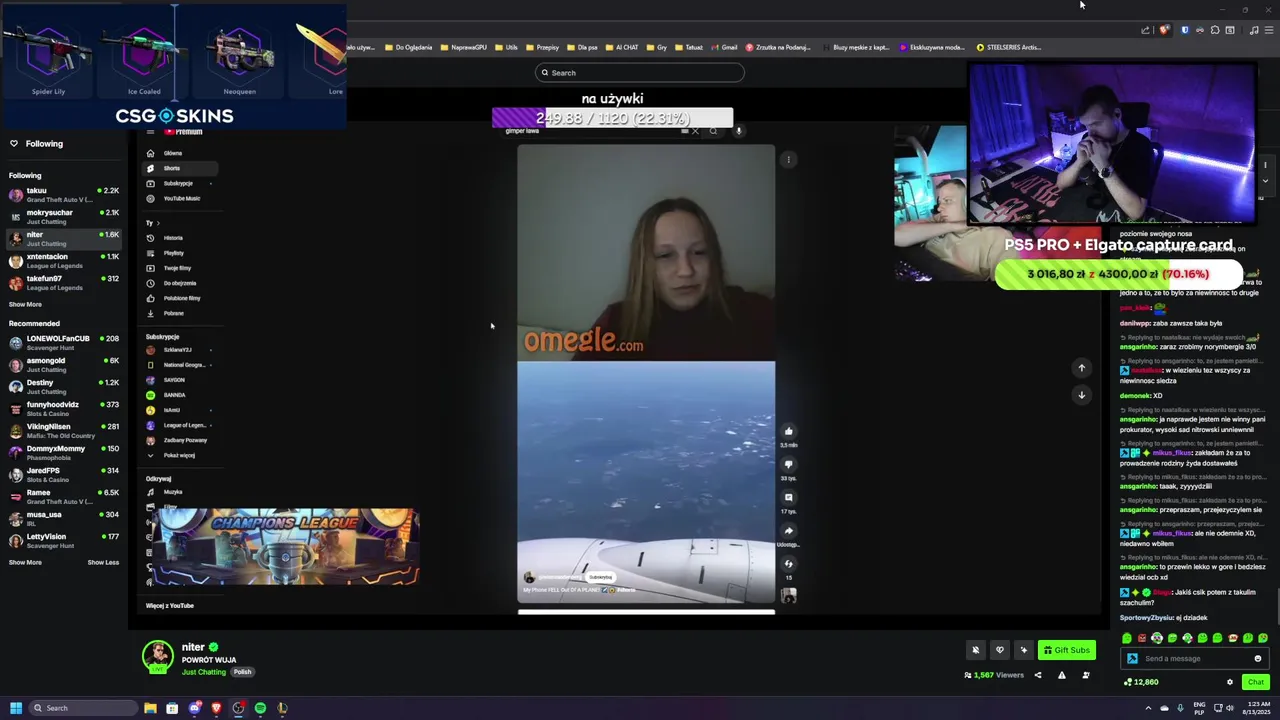This screenshot has width=1280, height=720.
Task: Open takuu channel in Following list
Action: tap(64, 194)
